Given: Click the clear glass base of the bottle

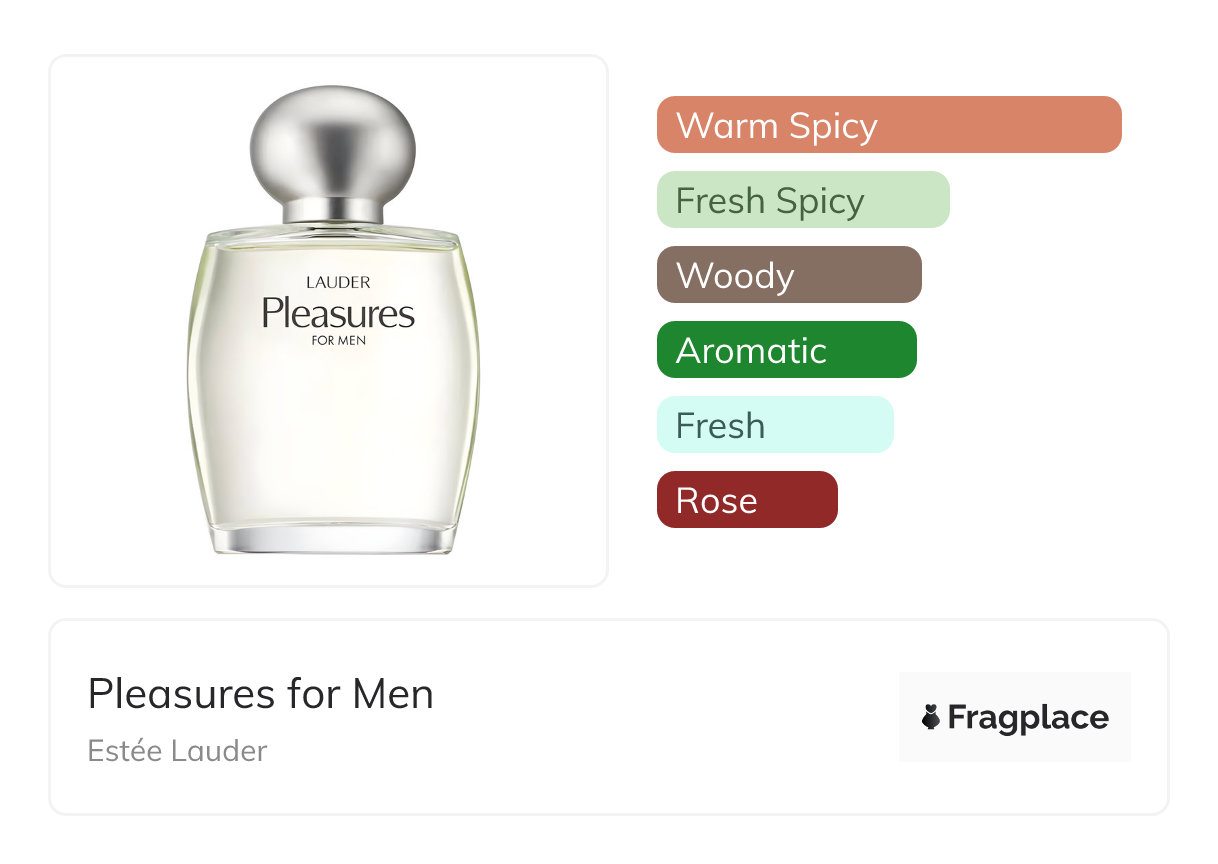Looking at the screenshot, I should click(x=333, y=536).
